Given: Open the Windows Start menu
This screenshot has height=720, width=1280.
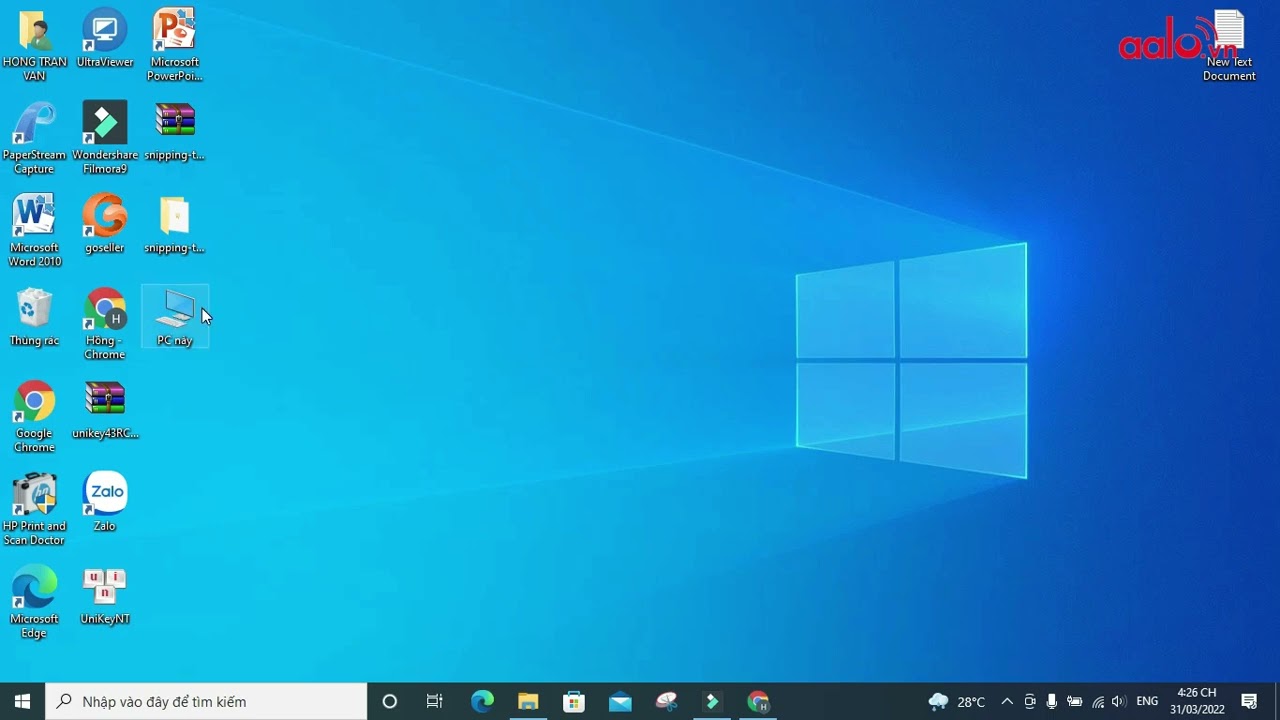Looking at the screenshot, I should 23,702.
